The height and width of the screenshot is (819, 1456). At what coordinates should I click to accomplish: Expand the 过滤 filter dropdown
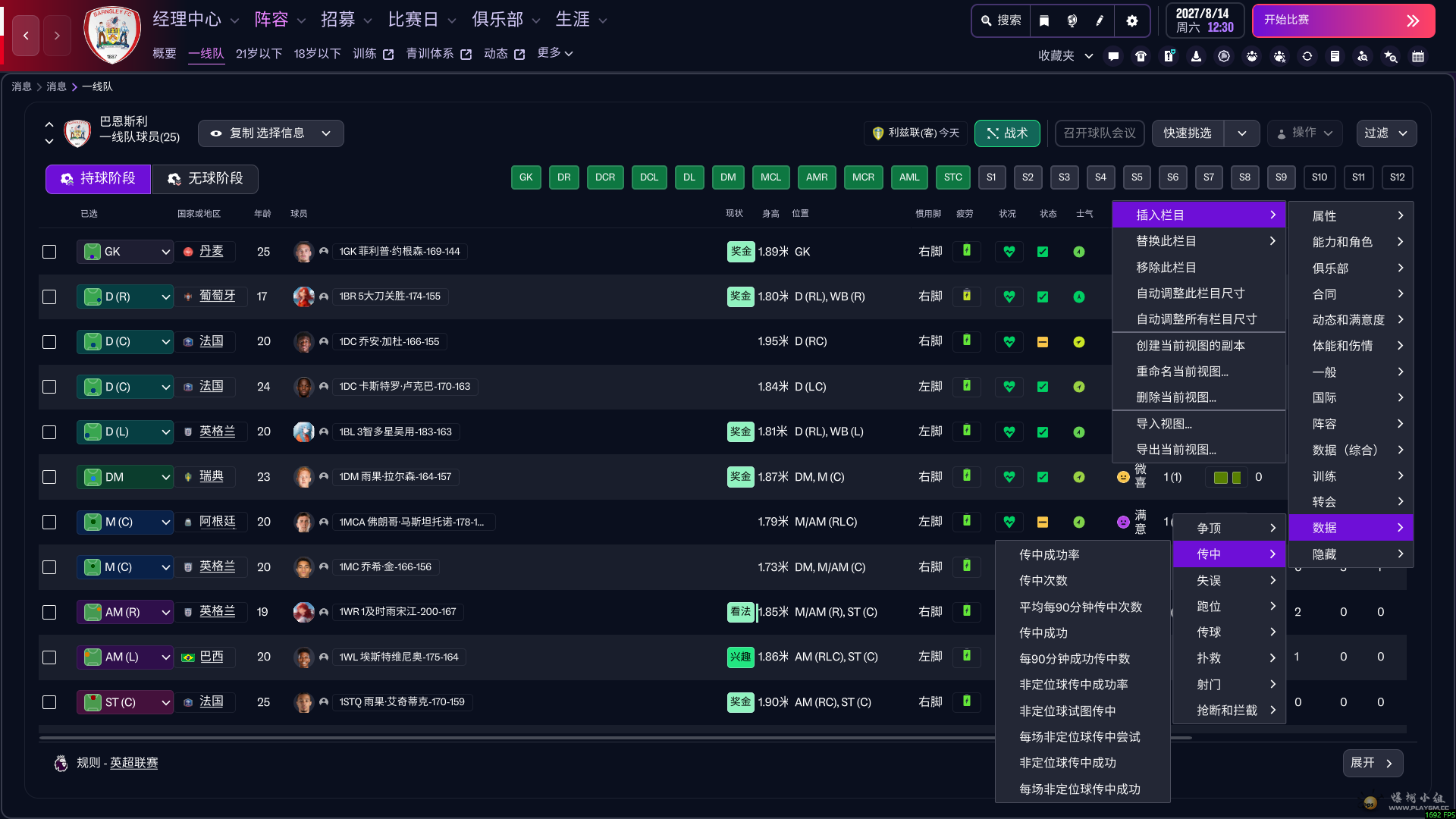click(x=1386, y=133)
